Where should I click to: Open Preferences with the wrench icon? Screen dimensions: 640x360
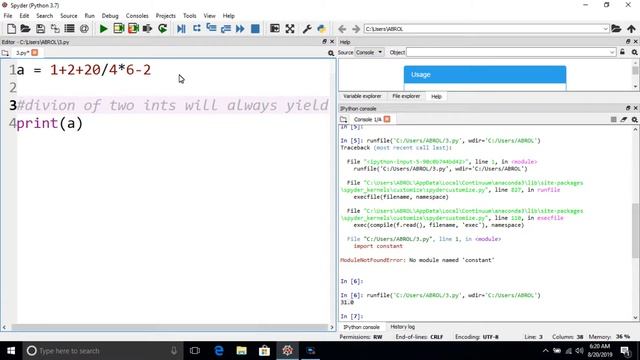tap(307, 29)
